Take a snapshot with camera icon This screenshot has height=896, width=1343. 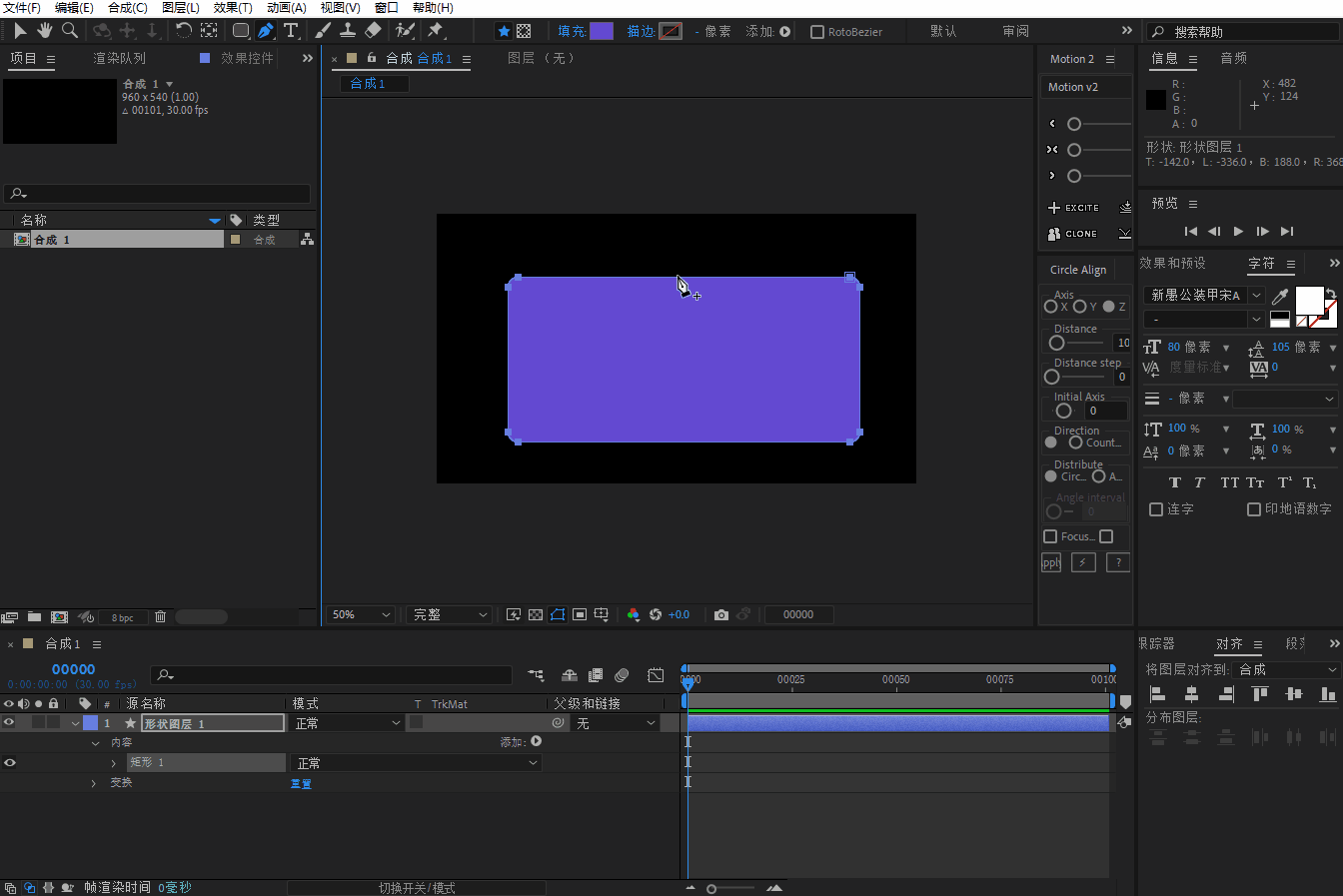[x=721, y=614]
